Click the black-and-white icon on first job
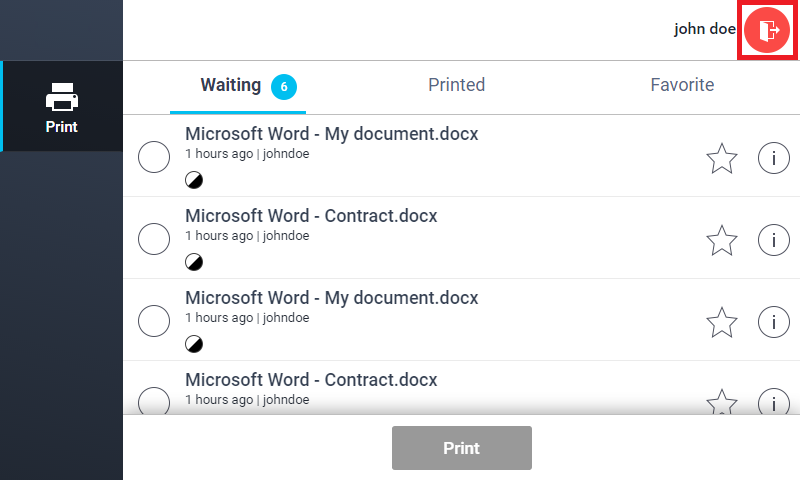The height and width of the screenshot is (480, 800). [194, 180]
